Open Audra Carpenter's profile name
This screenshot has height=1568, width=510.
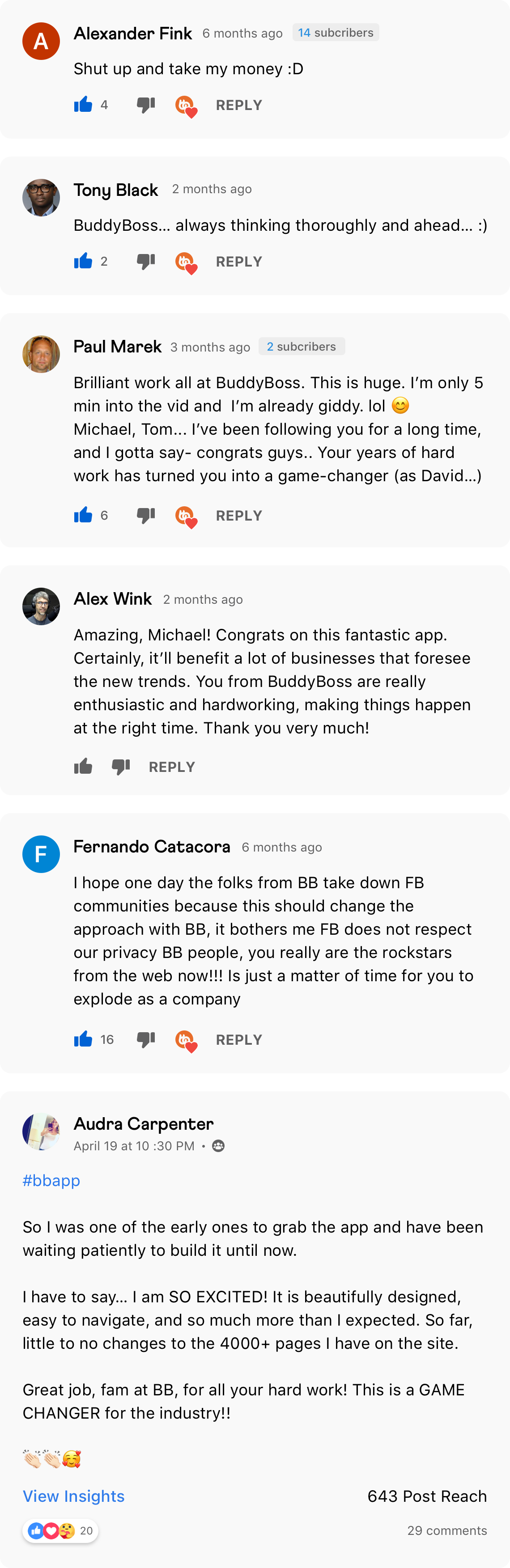click(x=144, y=1123)
